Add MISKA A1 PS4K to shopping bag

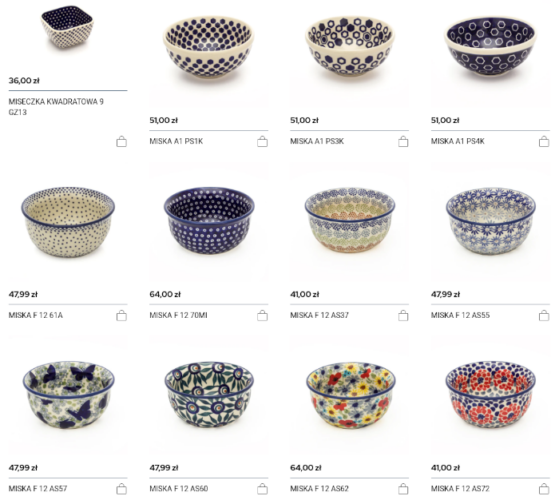(x=544, y=141)
